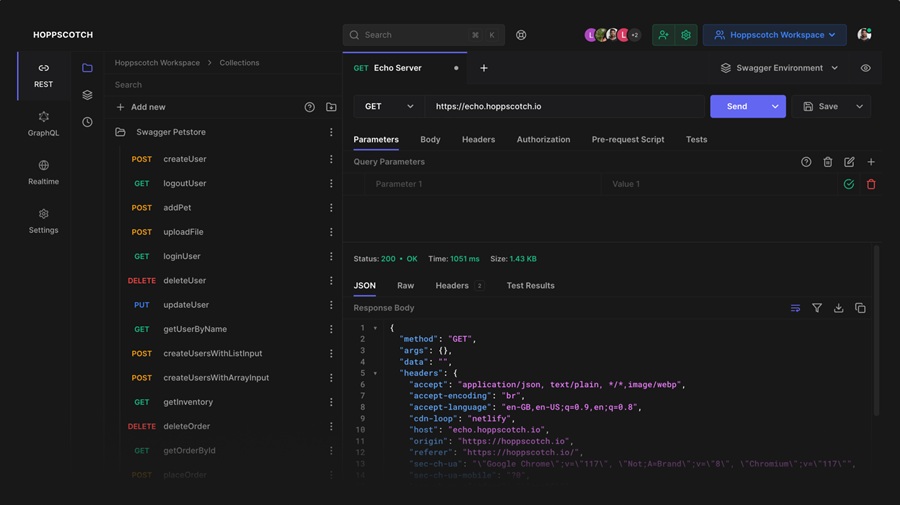Import a collection via folder-arrow icon
Viewport: 900px width, 505px height.
(331, 107)
